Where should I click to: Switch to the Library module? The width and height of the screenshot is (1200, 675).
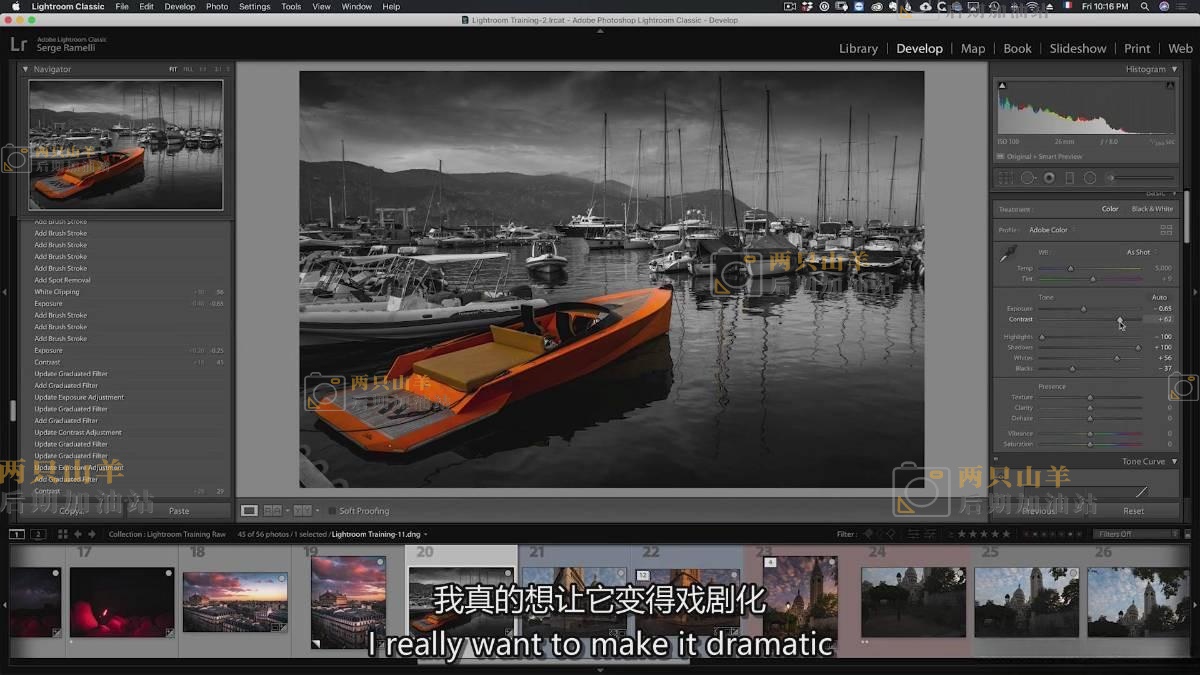click(858, 48)
